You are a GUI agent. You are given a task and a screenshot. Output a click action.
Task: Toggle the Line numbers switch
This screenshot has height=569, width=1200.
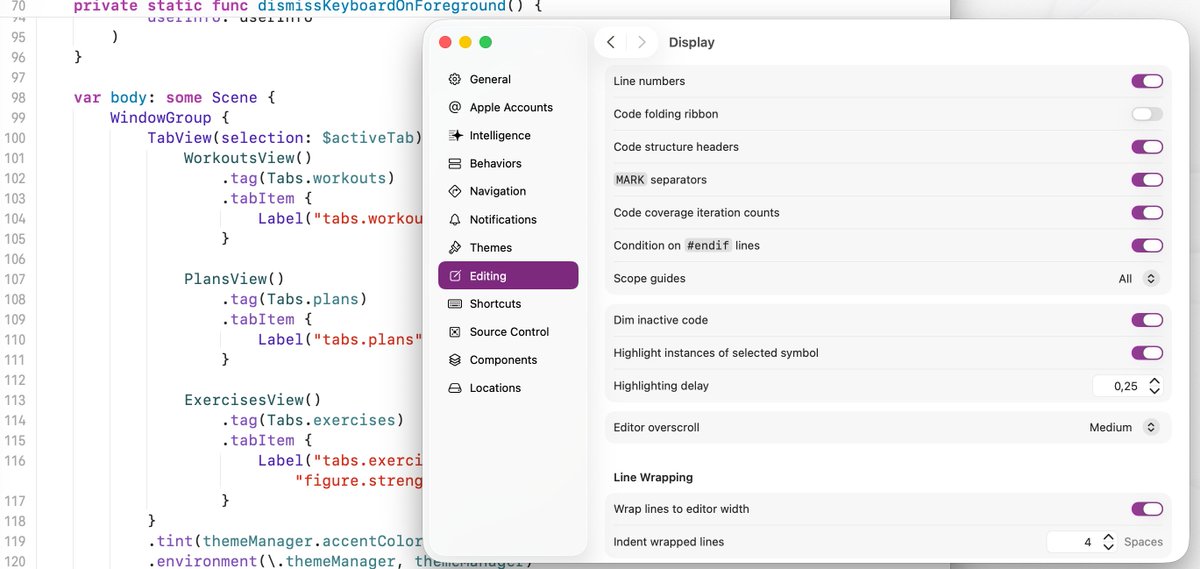1147,81
